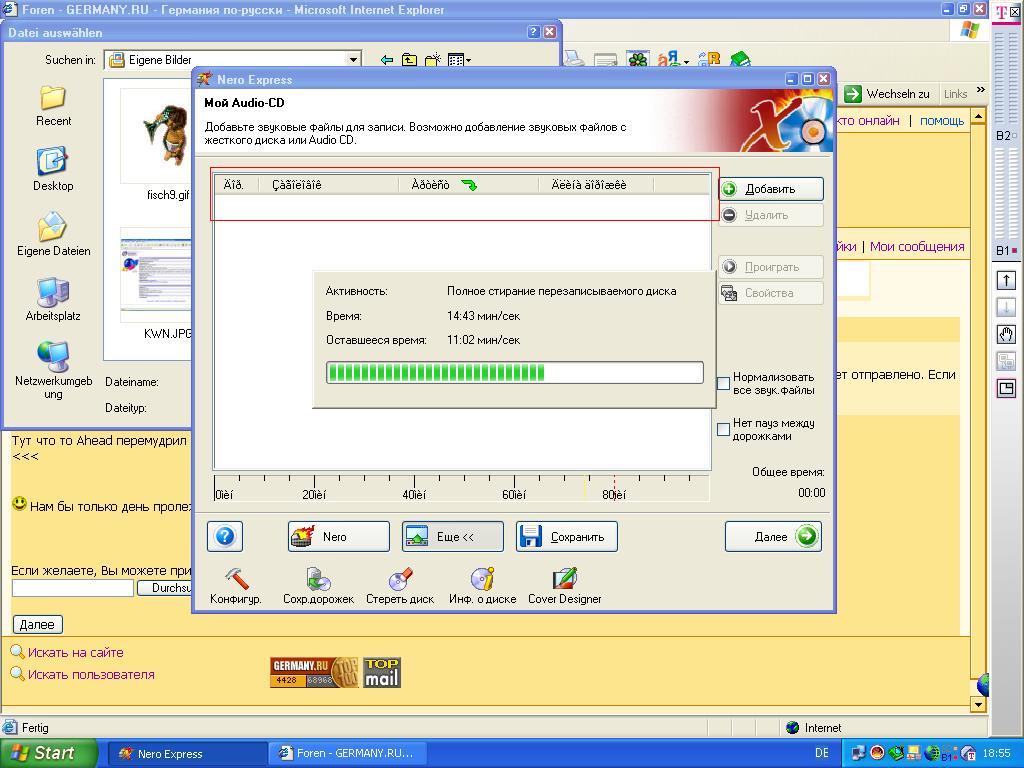The image size is (1024, 768).
Task: Click the erase progress bar
Action: coord(515,372)
